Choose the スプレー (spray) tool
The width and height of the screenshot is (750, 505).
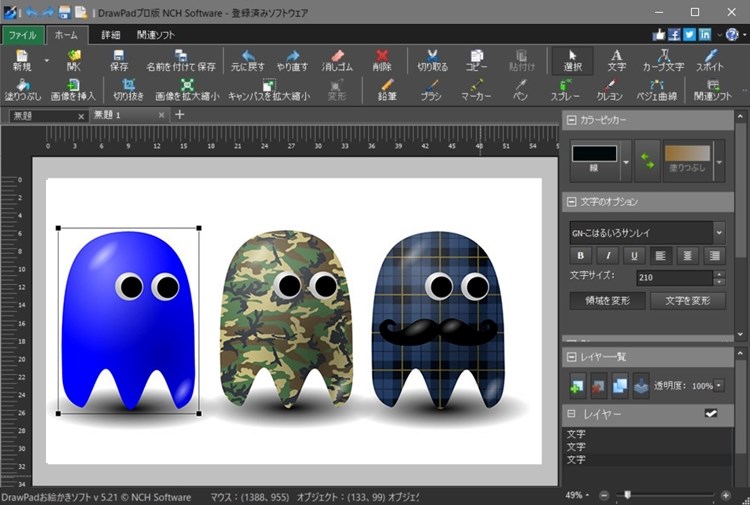pyautogui.click(x=565, y=90)
